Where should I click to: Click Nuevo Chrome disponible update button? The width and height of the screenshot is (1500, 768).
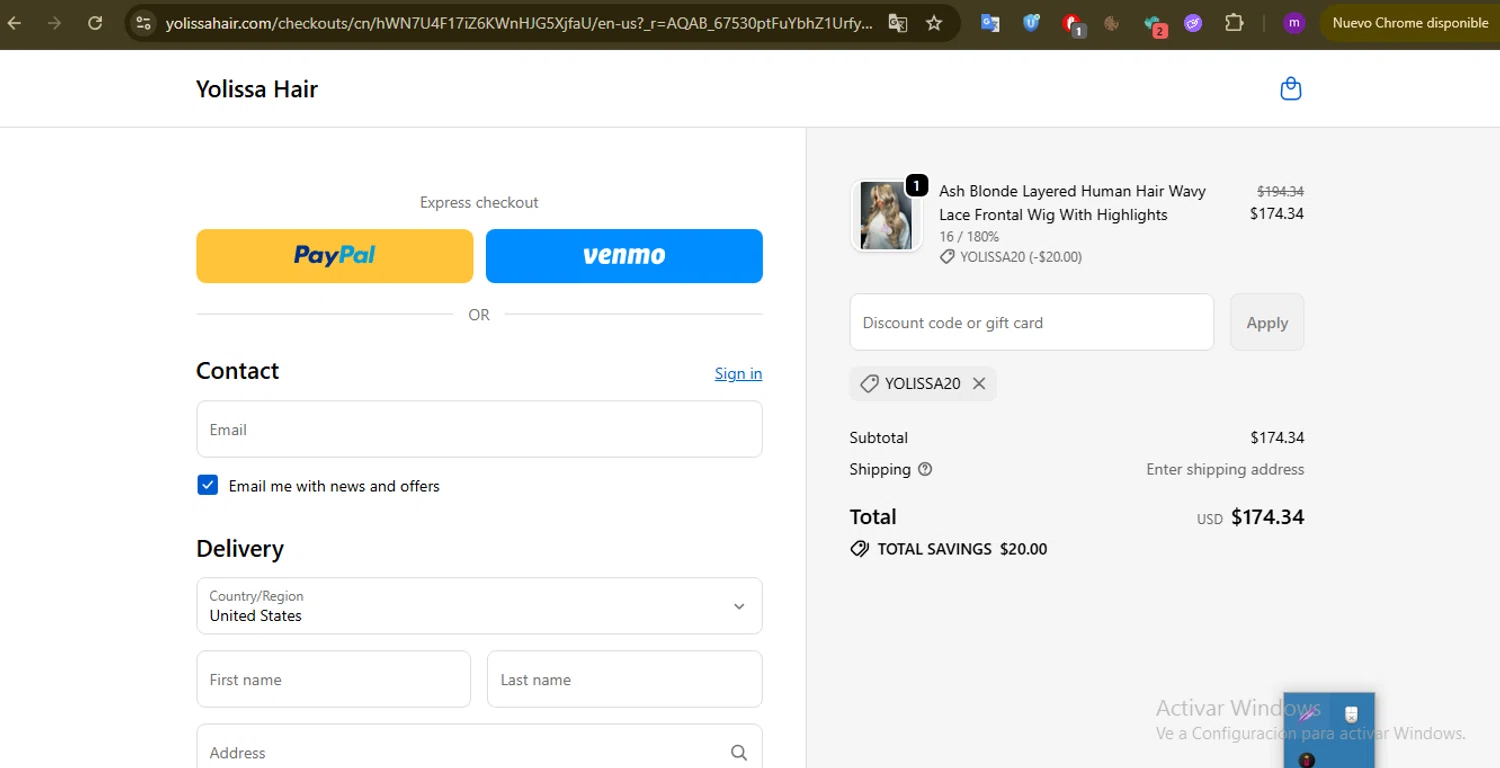coord(1410,22)
